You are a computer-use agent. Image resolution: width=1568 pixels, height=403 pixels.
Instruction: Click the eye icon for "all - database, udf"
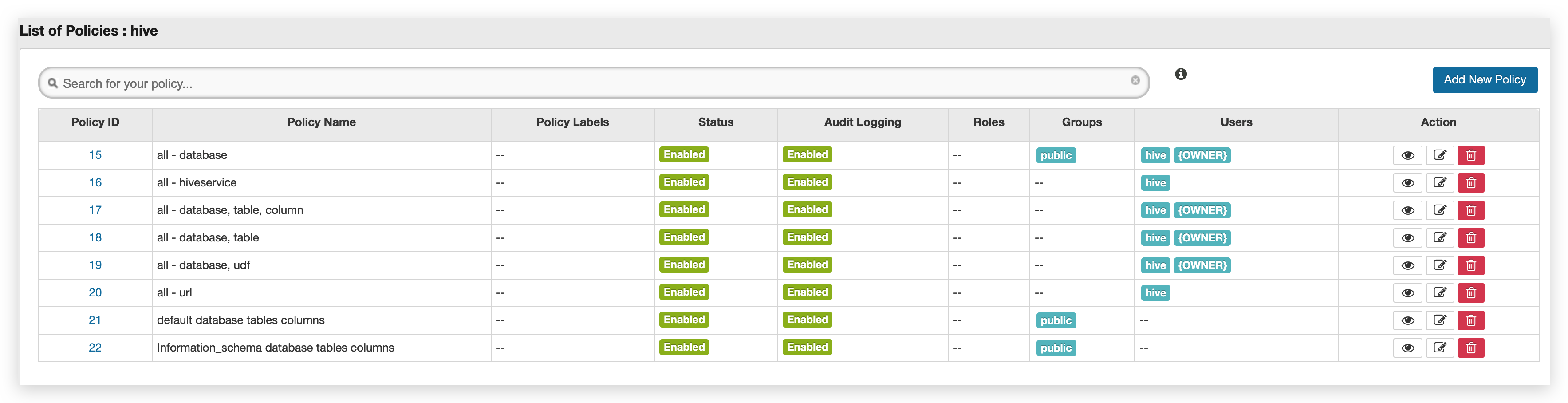[x=1408, y=265]
